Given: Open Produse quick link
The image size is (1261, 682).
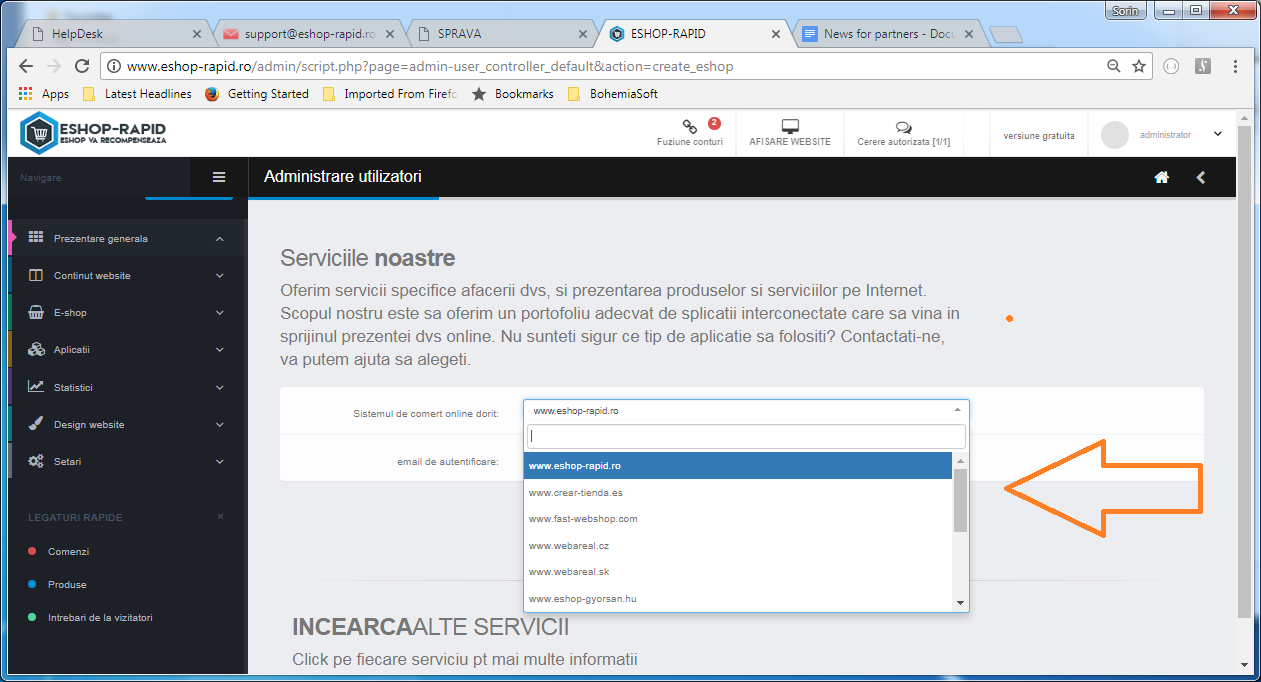Looking at the screenshot, I should pyautogui.click(x=67, y=584).
